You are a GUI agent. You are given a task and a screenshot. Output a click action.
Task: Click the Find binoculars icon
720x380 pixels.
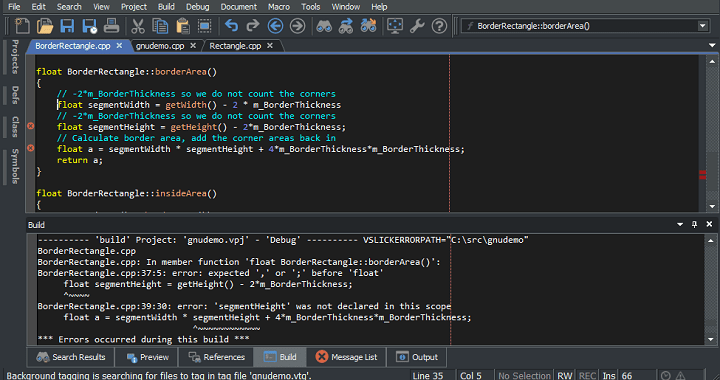pyautogui.click(x=324, y=26)
